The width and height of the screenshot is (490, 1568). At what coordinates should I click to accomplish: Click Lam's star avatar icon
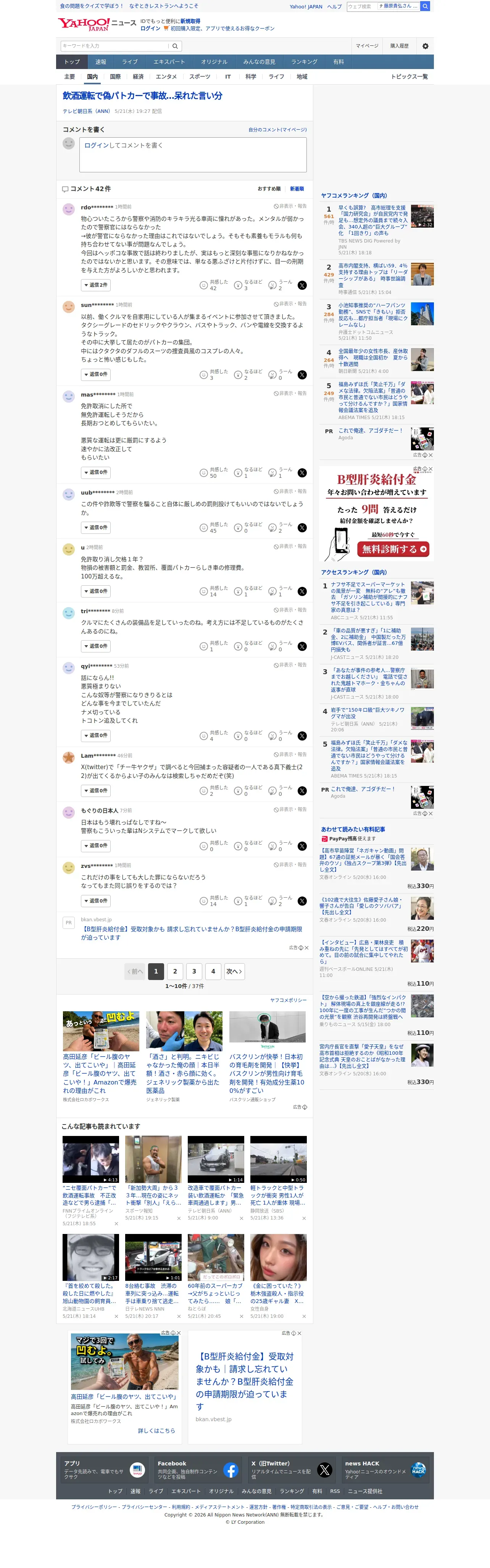click(69, 758)
